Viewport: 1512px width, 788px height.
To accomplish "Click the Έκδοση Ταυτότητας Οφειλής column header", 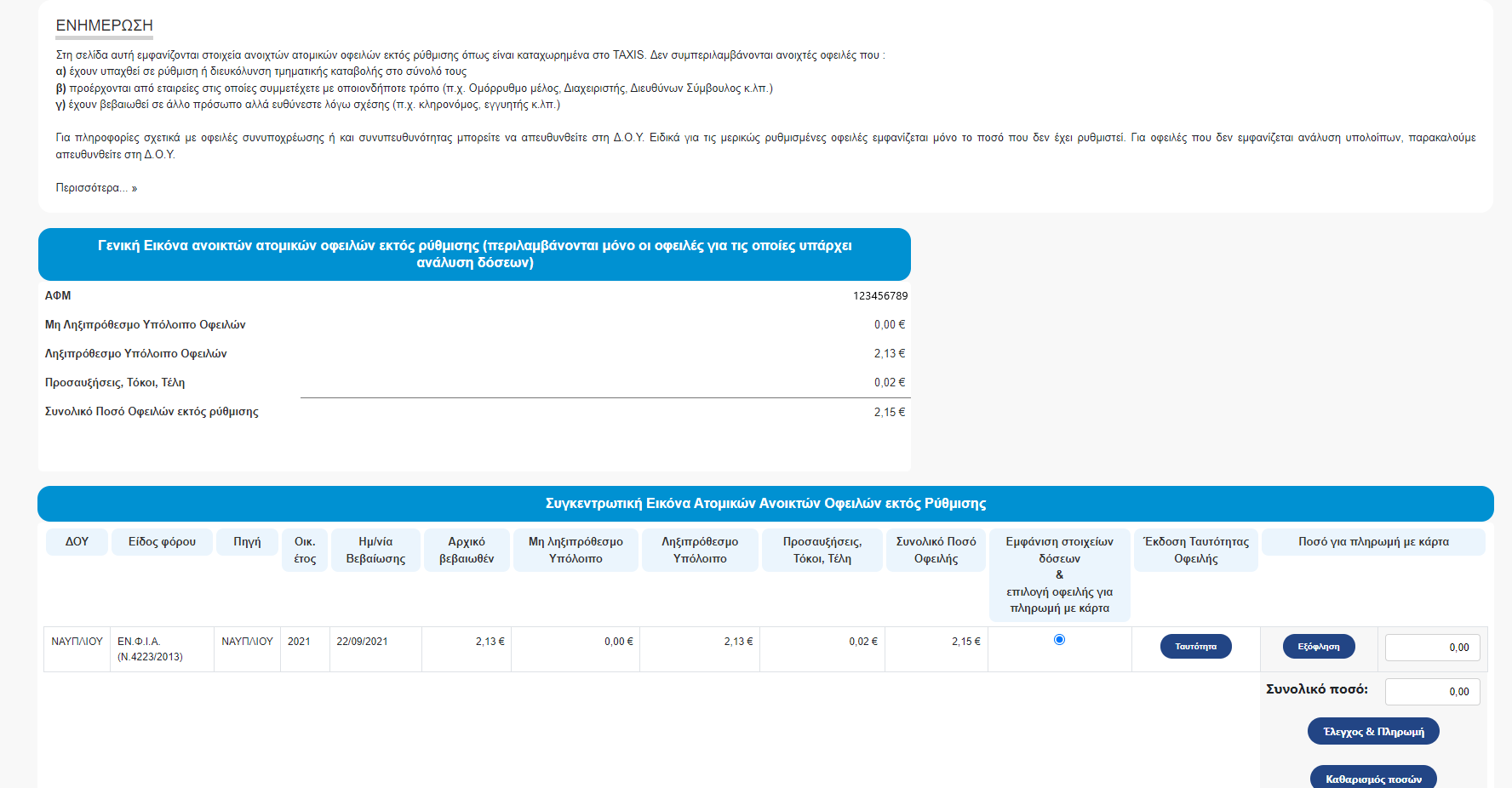I will 1196,551.
